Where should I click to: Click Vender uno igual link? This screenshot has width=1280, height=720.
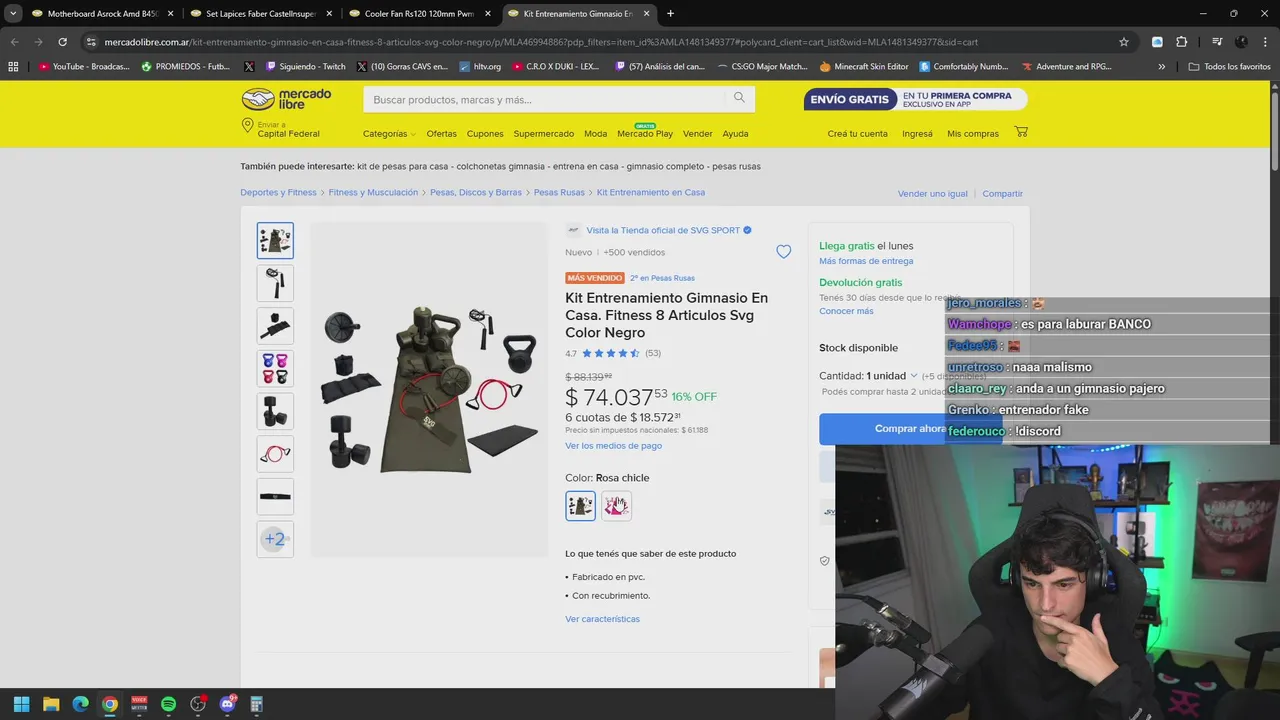[x=932, y=194]
